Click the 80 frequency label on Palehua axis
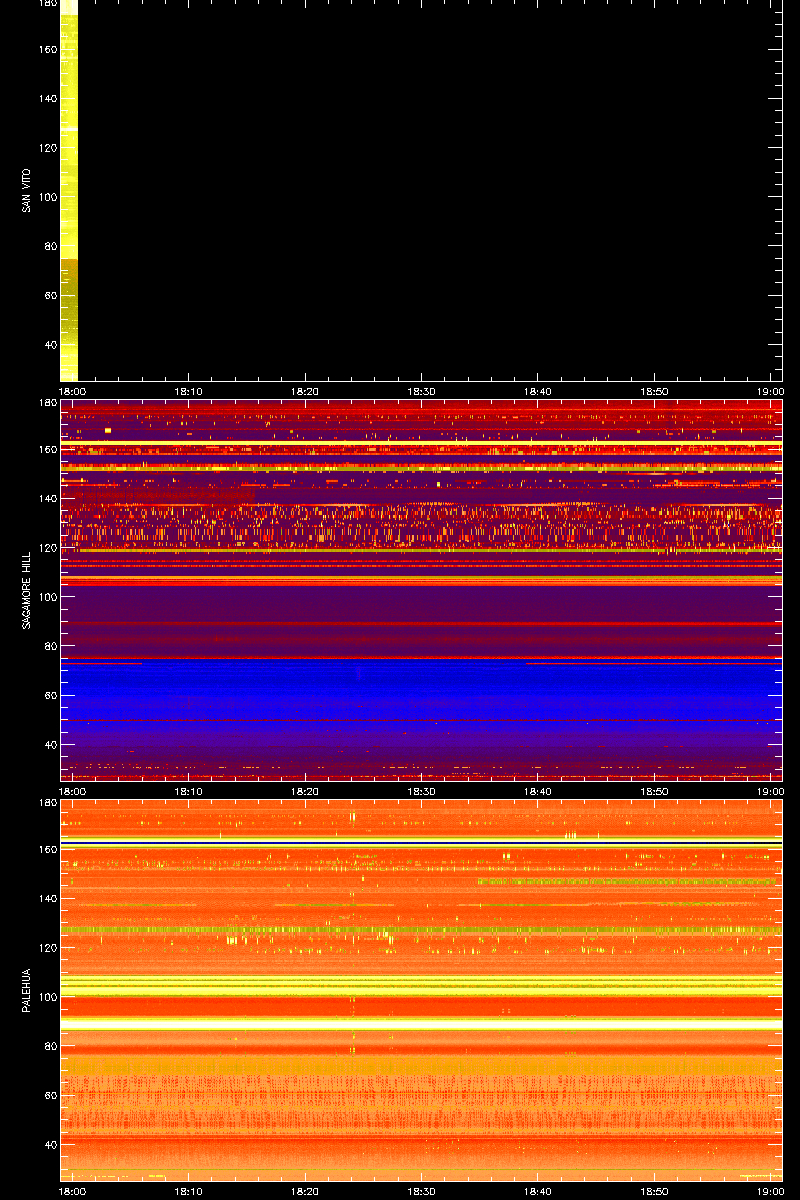This screenshot has width=800, height=1200. 50,1046
